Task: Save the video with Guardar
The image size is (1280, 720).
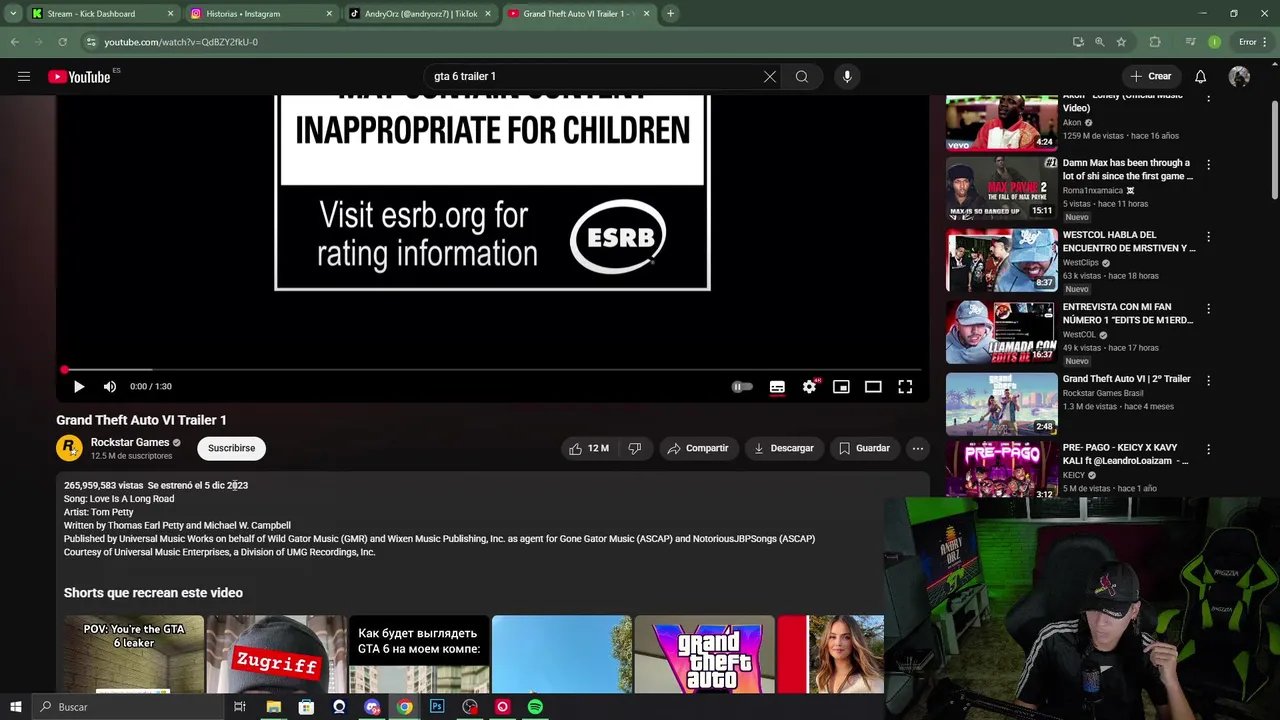Action: point(864,448)
